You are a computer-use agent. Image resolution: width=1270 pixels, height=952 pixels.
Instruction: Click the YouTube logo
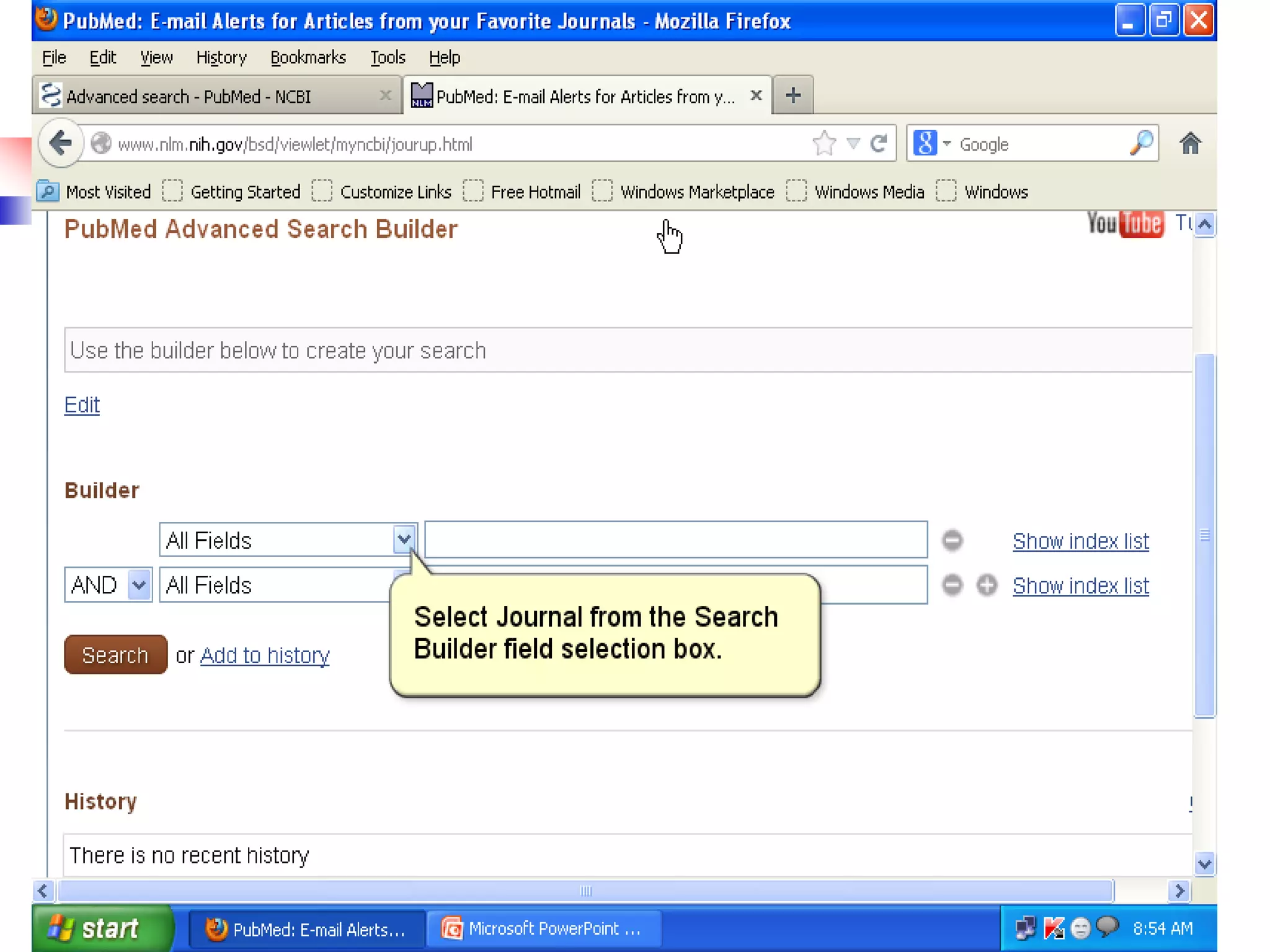pos(1125,224)
